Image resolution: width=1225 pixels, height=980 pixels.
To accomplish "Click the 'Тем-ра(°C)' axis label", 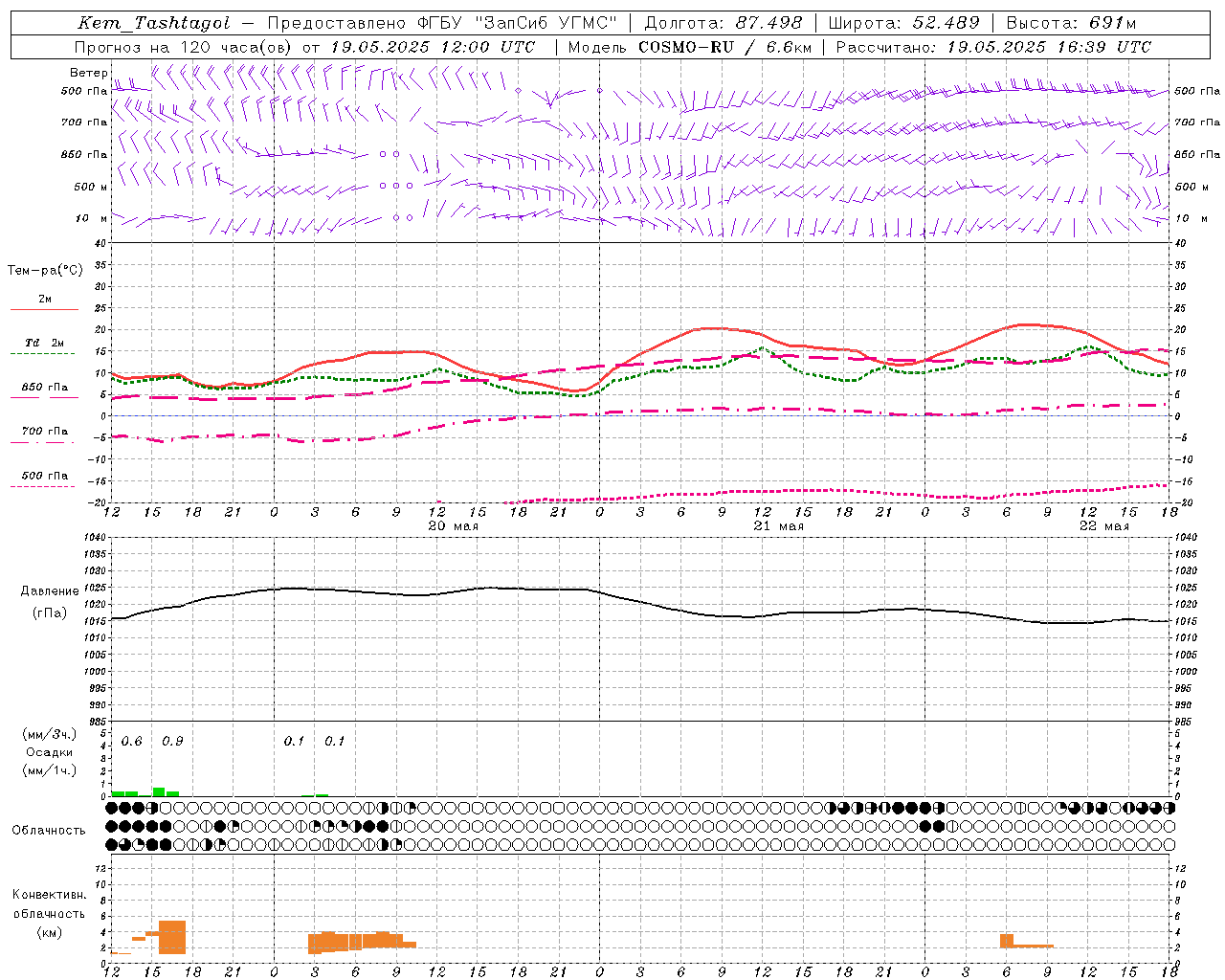I will [x=45, y=271].
